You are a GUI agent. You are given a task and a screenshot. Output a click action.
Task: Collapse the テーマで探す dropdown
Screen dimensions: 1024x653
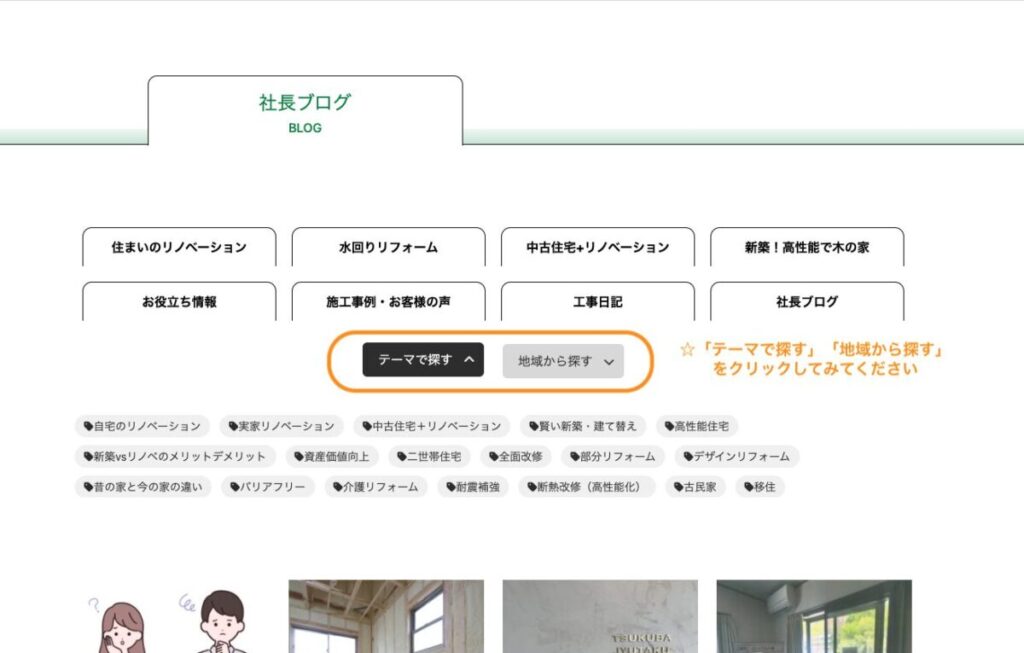click(x=423, y=360)
